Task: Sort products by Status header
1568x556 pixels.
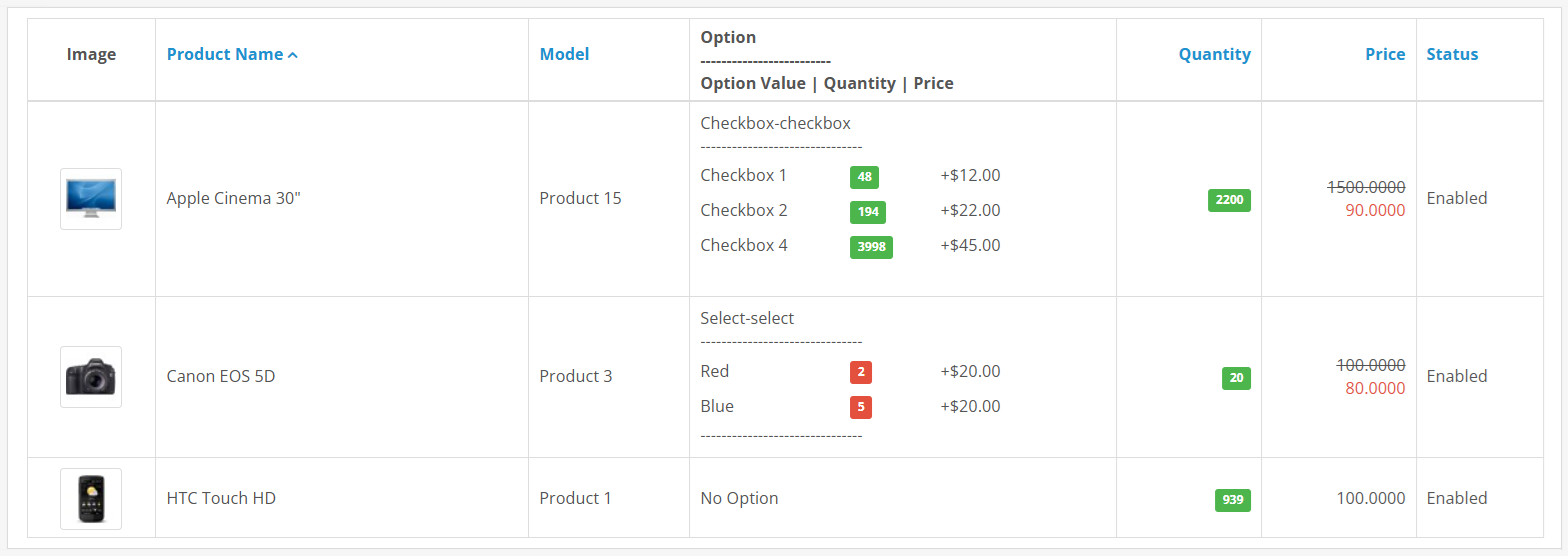Action: coord(1452,54)
